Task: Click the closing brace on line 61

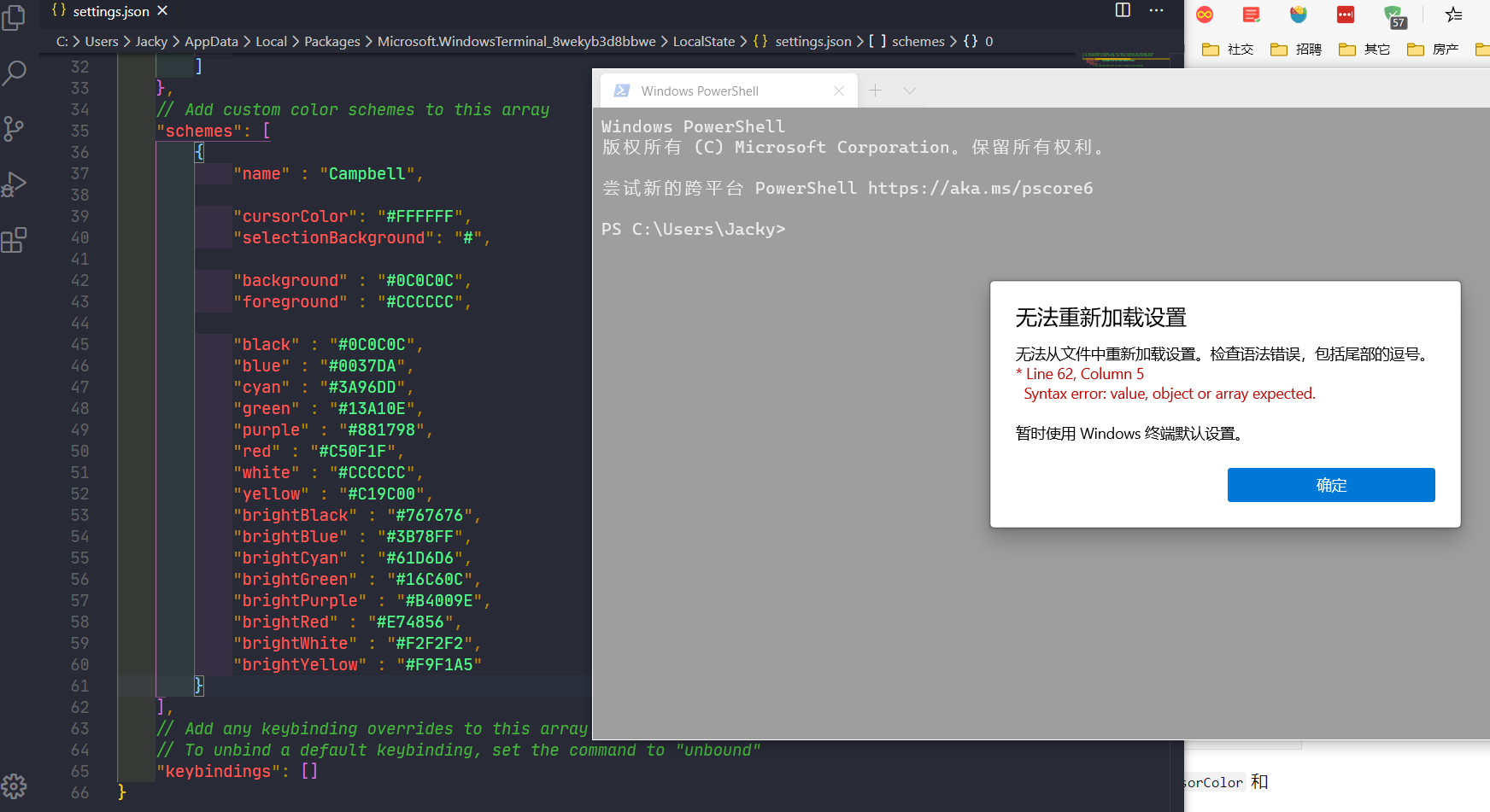Action: (199, 685)
